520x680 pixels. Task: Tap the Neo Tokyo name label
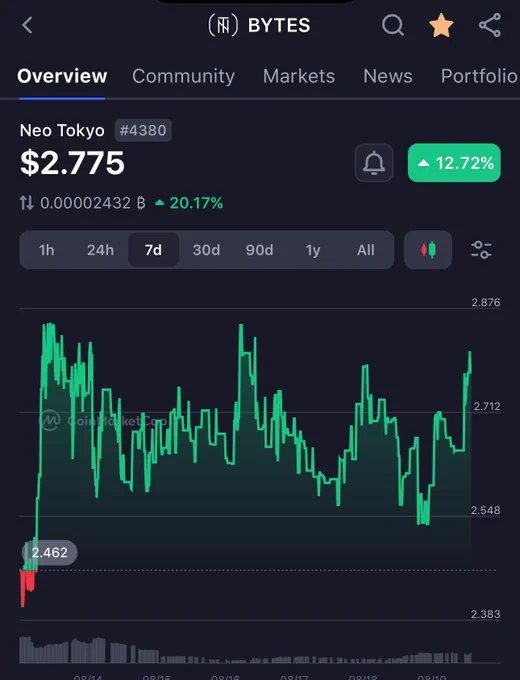[x=62, y=131]
